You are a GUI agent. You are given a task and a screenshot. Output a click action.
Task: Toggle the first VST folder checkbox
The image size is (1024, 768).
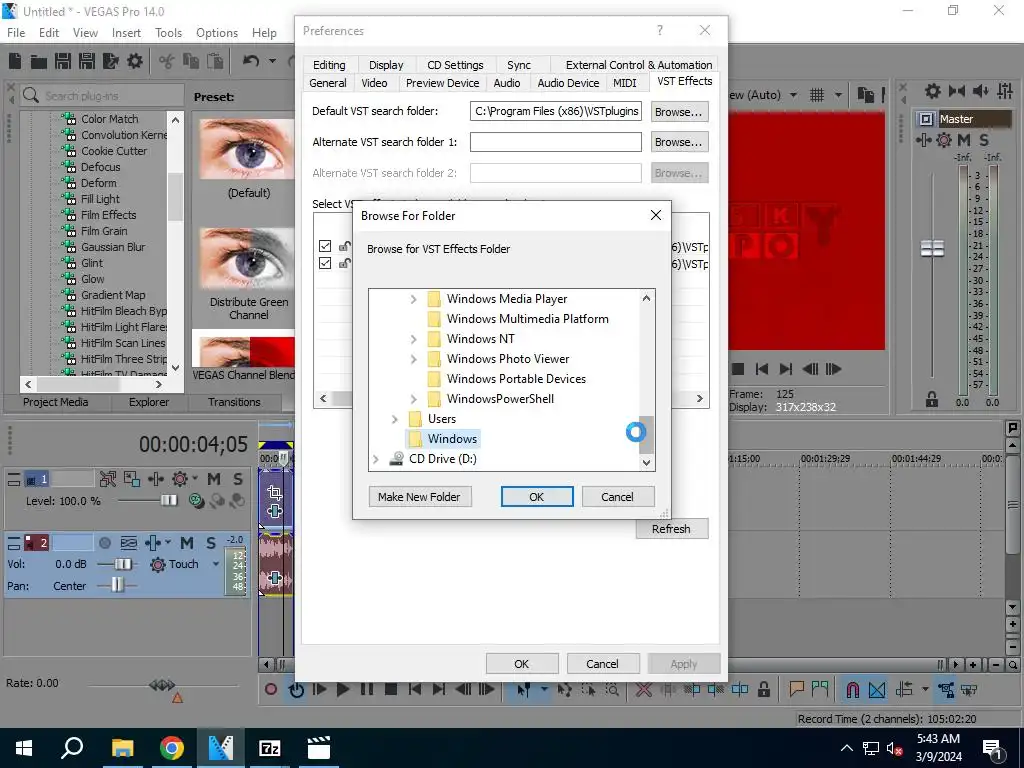click(x=325, y=246)
